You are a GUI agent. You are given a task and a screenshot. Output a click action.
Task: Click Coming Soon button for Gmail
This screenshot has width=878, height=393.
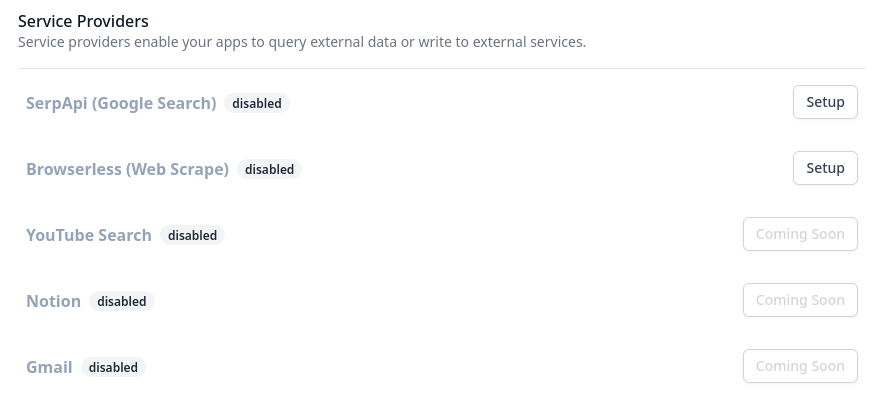click(800, 366)
